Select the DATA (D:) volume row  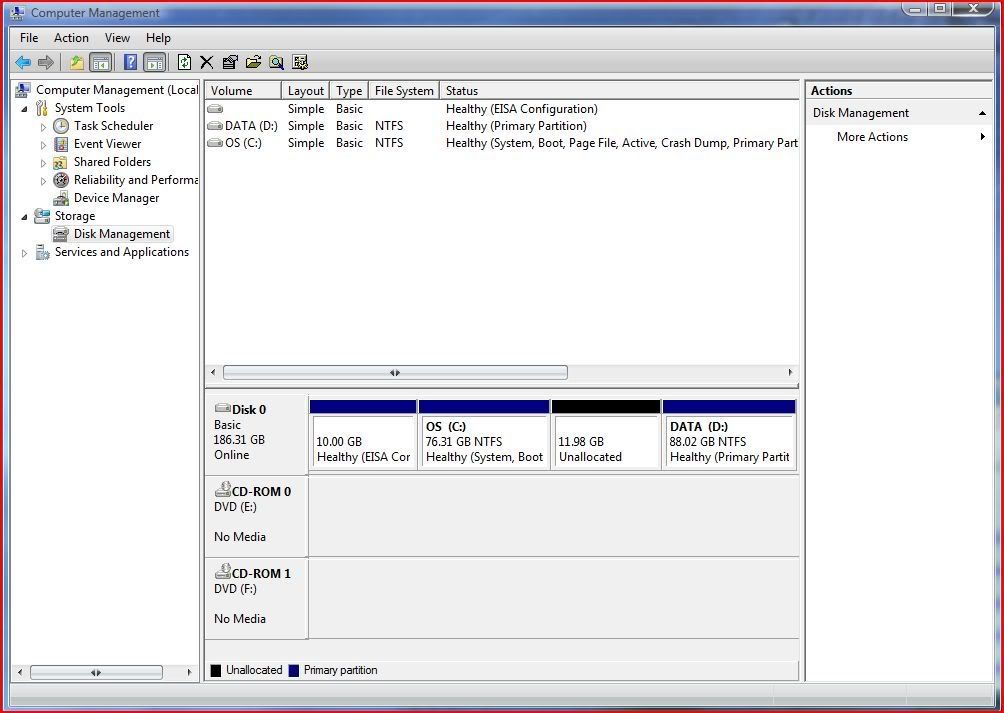click(x=502, y=126)
